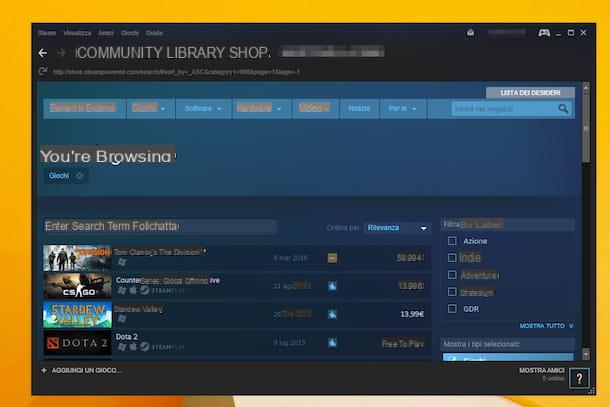
Task: Open the Giochi menu in menu bar
Action: pos(130,33)
